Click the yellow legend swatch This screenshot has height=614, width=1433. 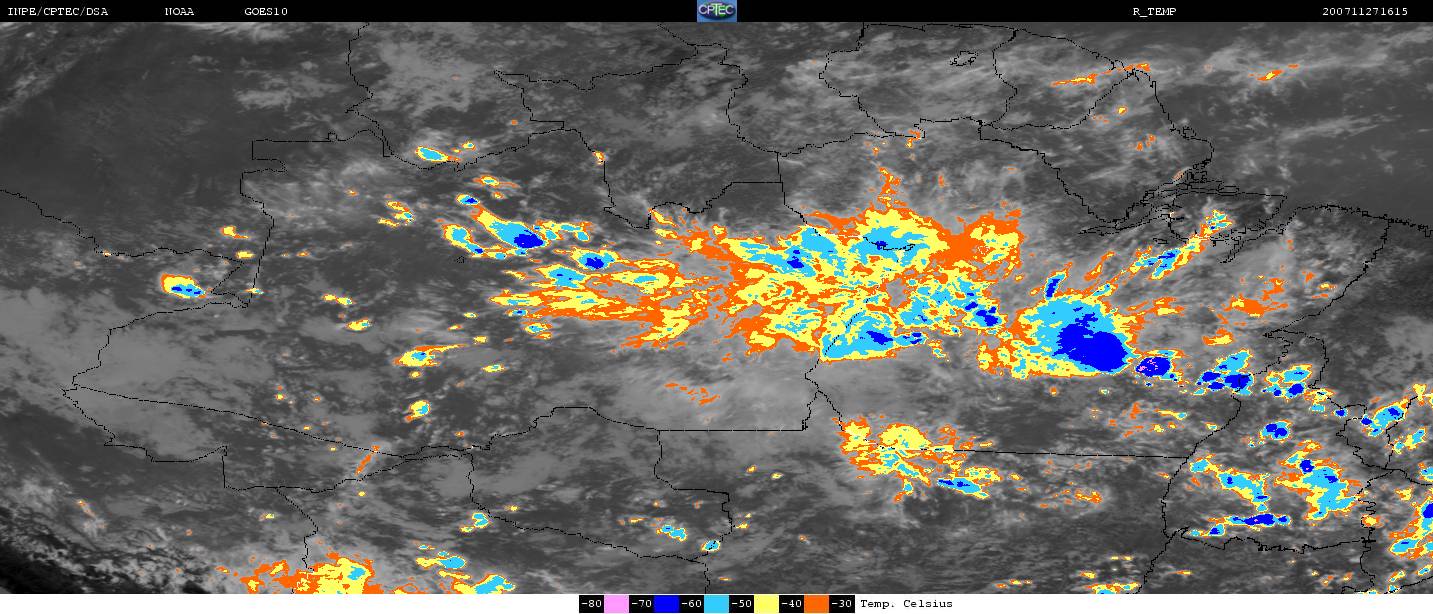(766, 604)
